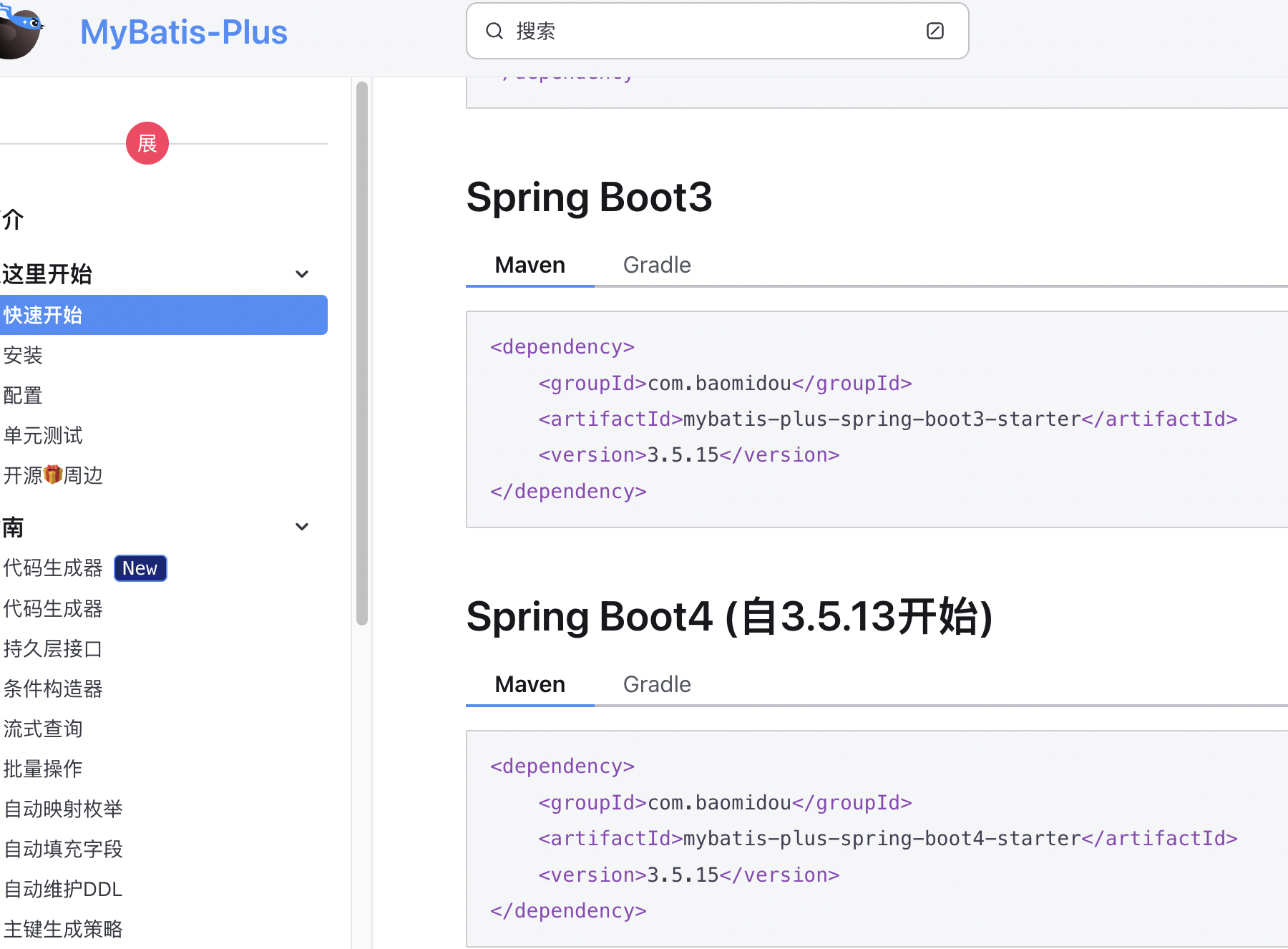Open the 代码生成器 item without badge
This screenshot has height=949, width=1288.
tap(53, 608)
